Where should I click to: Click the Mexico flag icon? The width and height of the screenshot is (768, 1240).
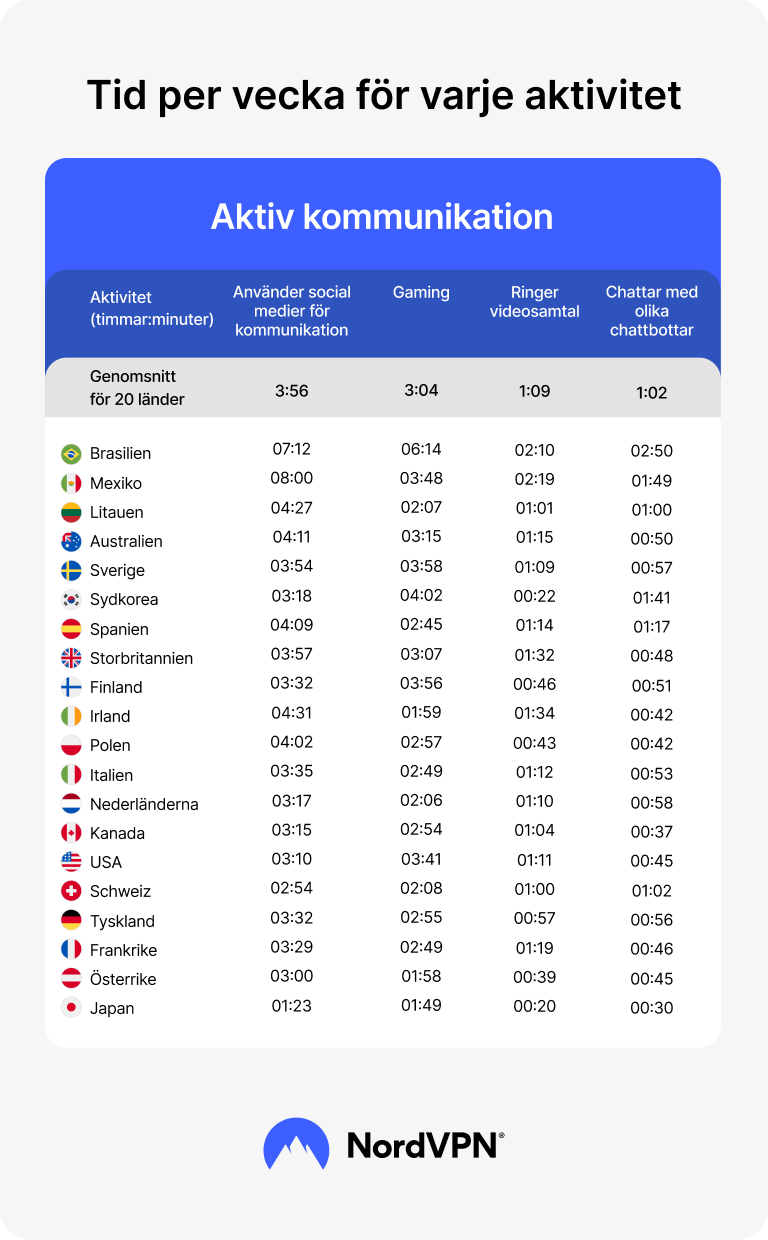tap(71, 483)
